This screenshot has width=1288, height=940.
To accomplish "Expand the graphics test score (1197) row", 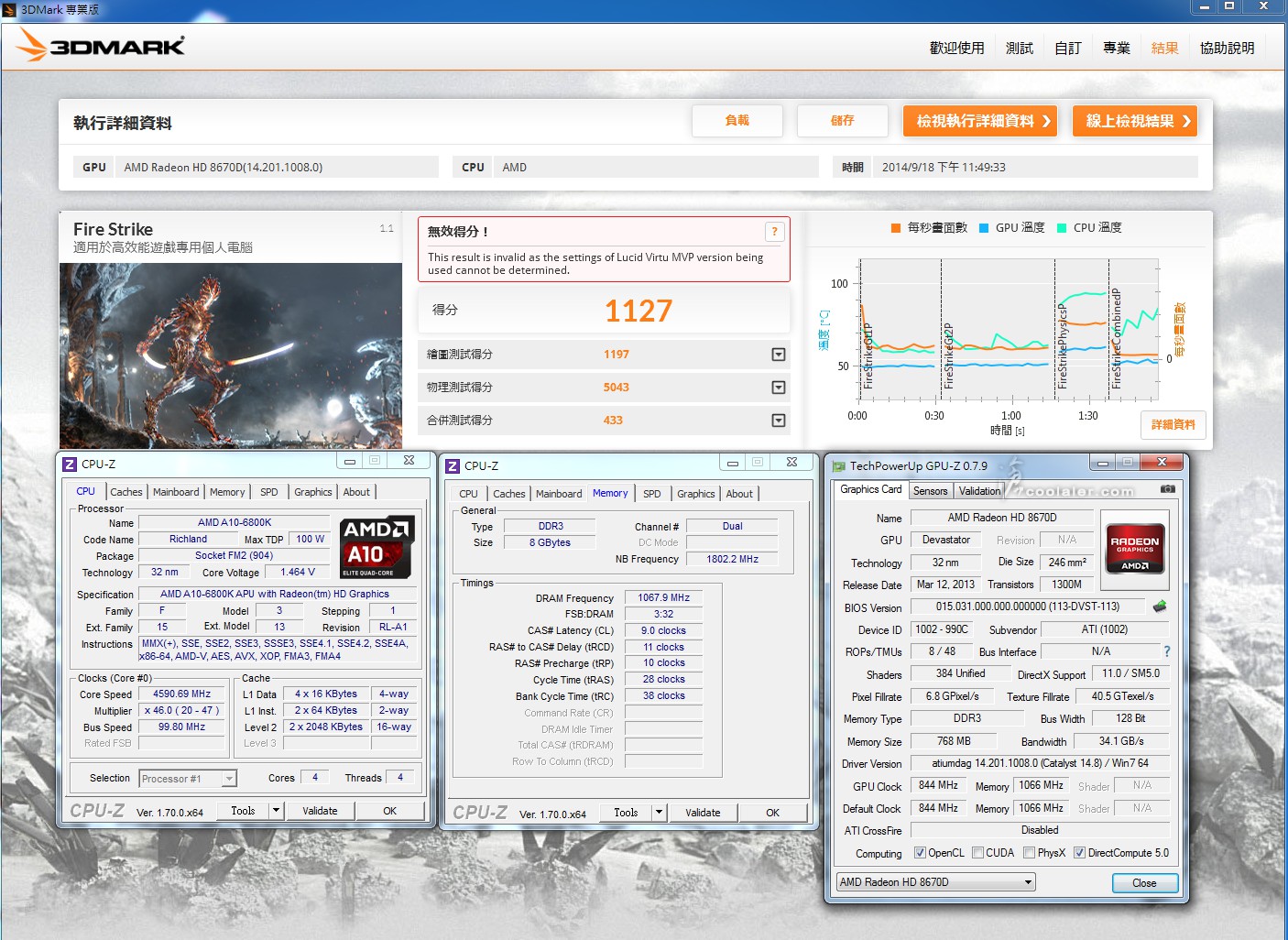I will pyautogui.click(x=779, y=355).
